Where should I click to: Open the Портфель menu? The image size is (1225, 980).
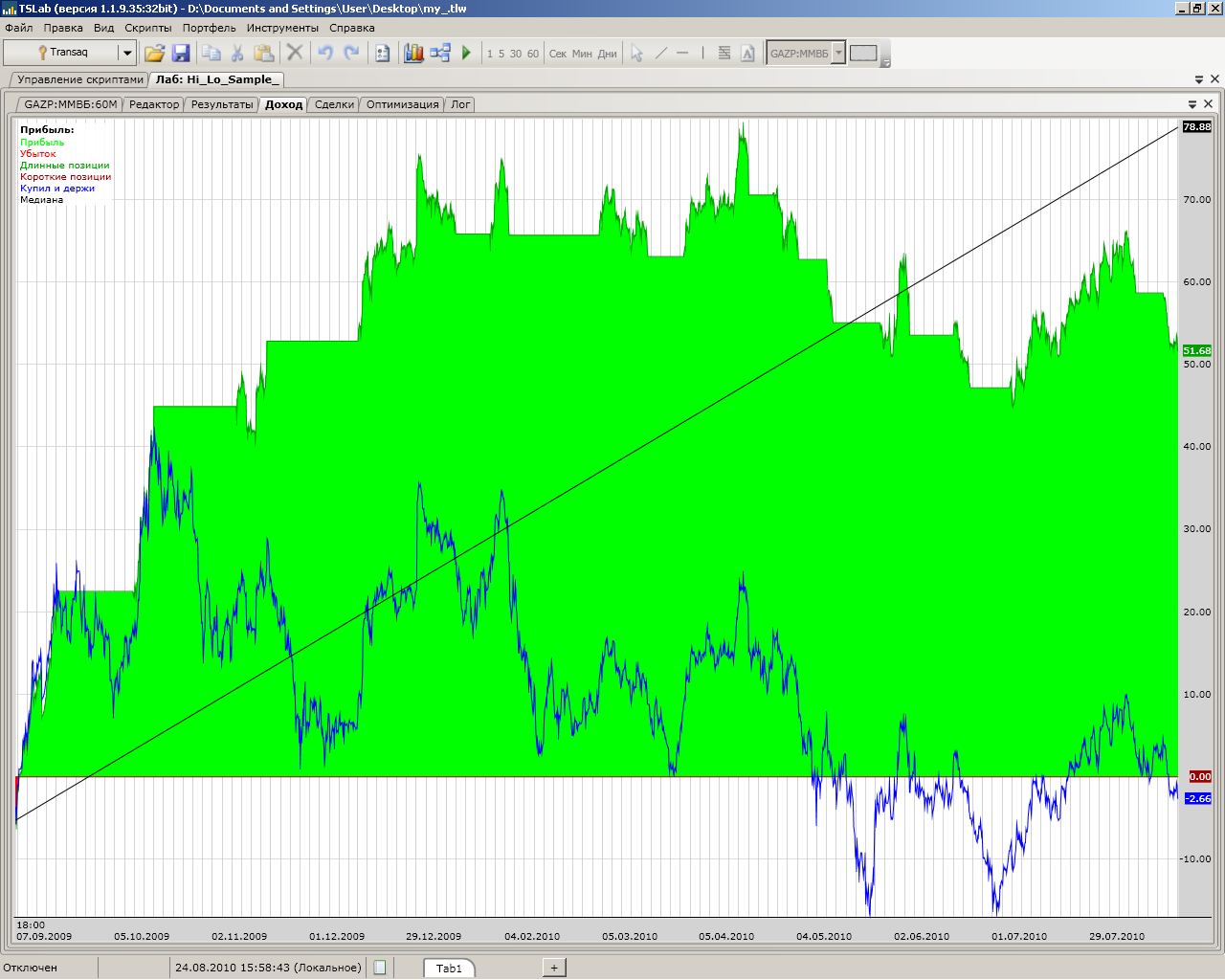tap(210, 28)
